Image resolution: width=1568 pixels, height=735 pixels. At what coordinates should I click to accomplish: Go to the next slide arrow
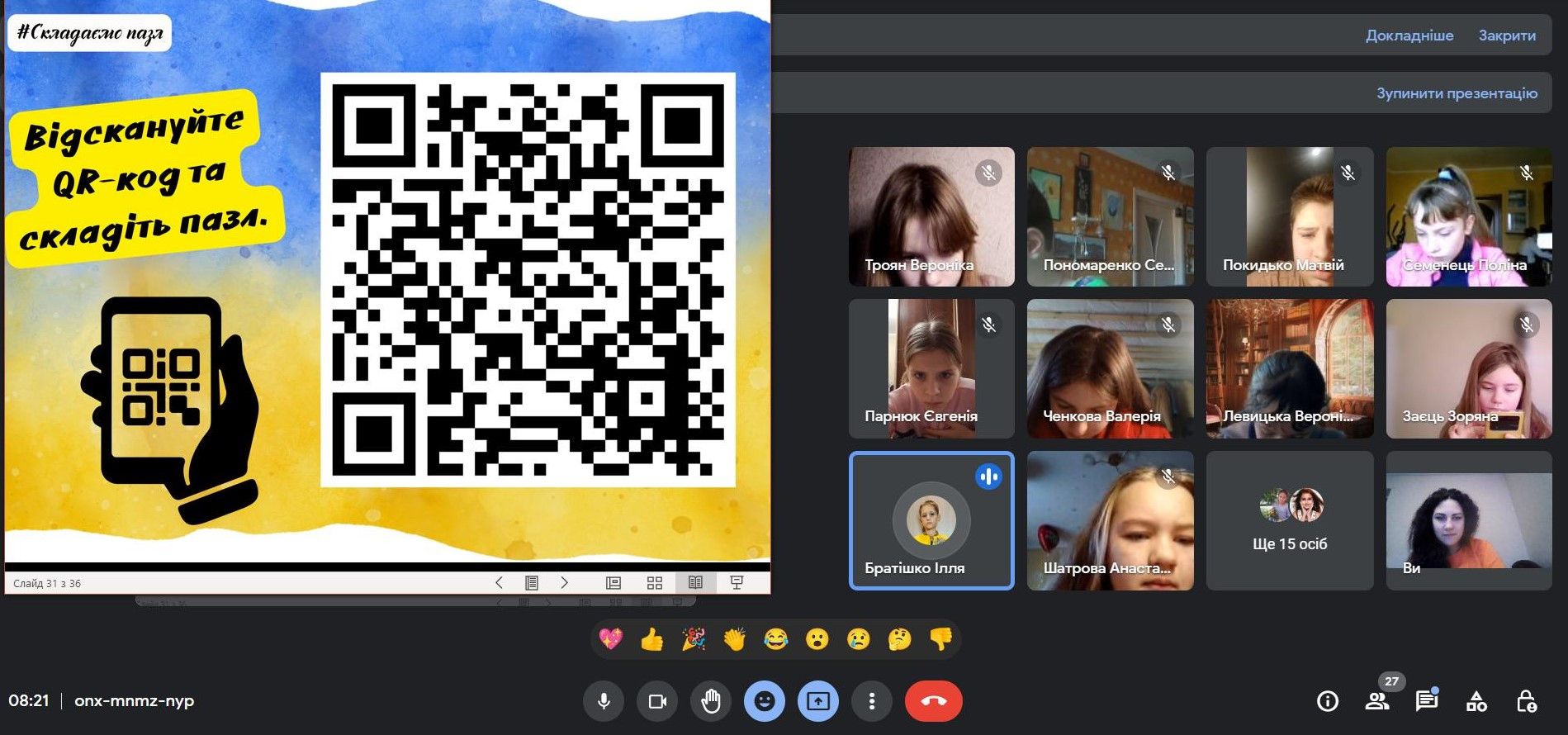point(565,583)
